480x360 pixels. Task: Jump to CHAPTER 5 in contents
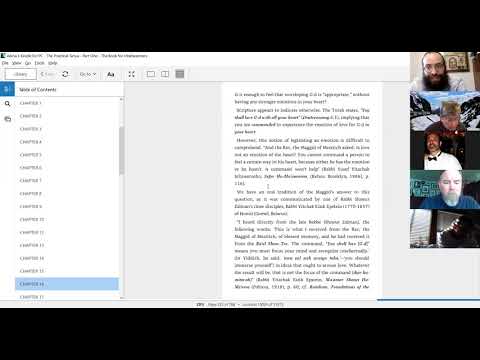(31, 155)
